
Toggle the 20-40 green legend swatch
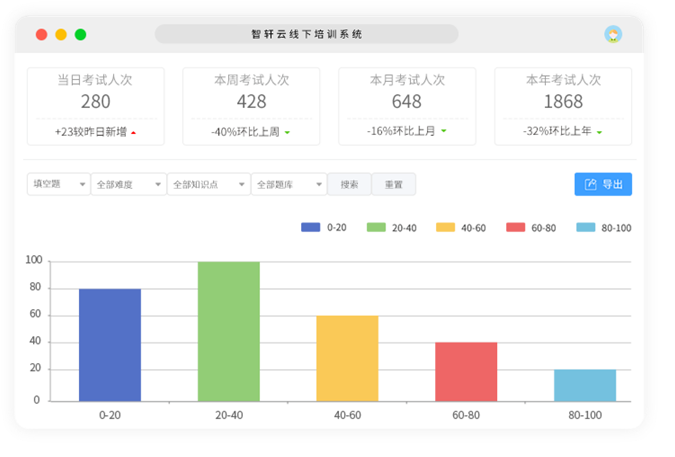(376, 227)
